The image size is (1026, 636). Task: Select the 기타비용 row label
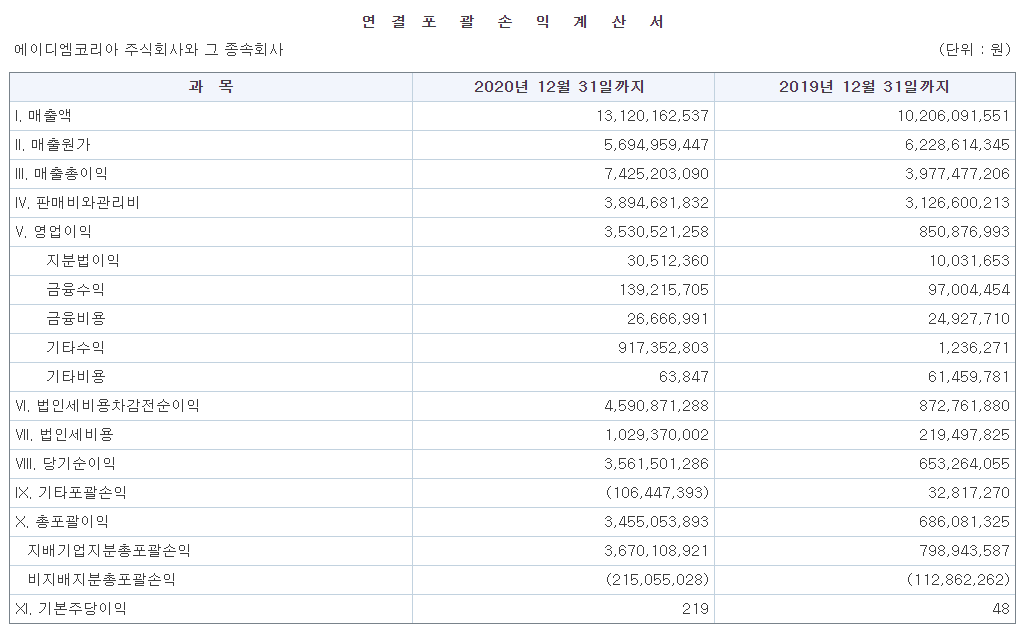(75, 377)
